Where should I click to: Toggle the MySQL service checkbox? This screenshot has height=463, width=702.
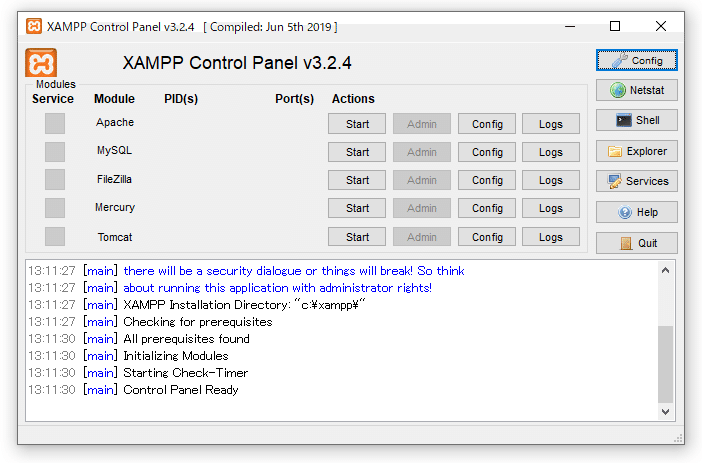pos(55,151)
